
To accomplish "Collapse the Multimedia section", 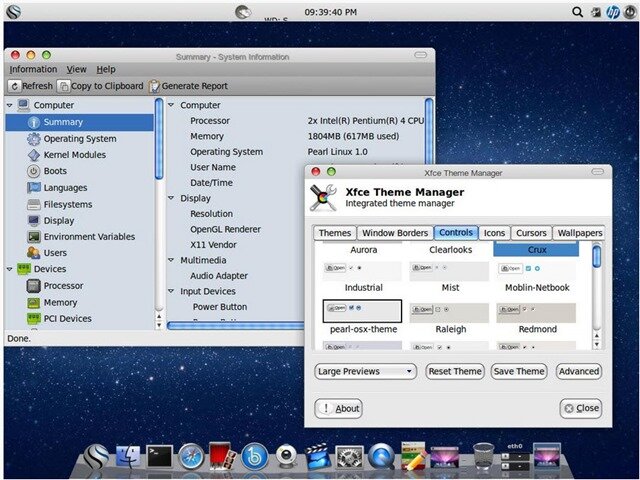I will click(171, 260).
